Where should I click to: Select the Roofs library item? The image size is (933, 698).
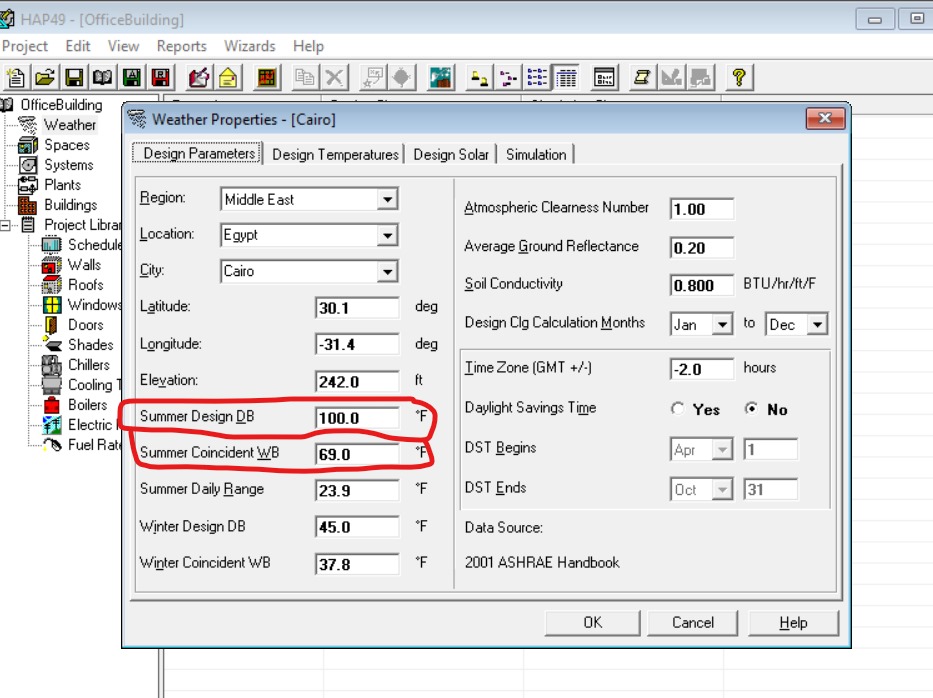click(85, 285)
